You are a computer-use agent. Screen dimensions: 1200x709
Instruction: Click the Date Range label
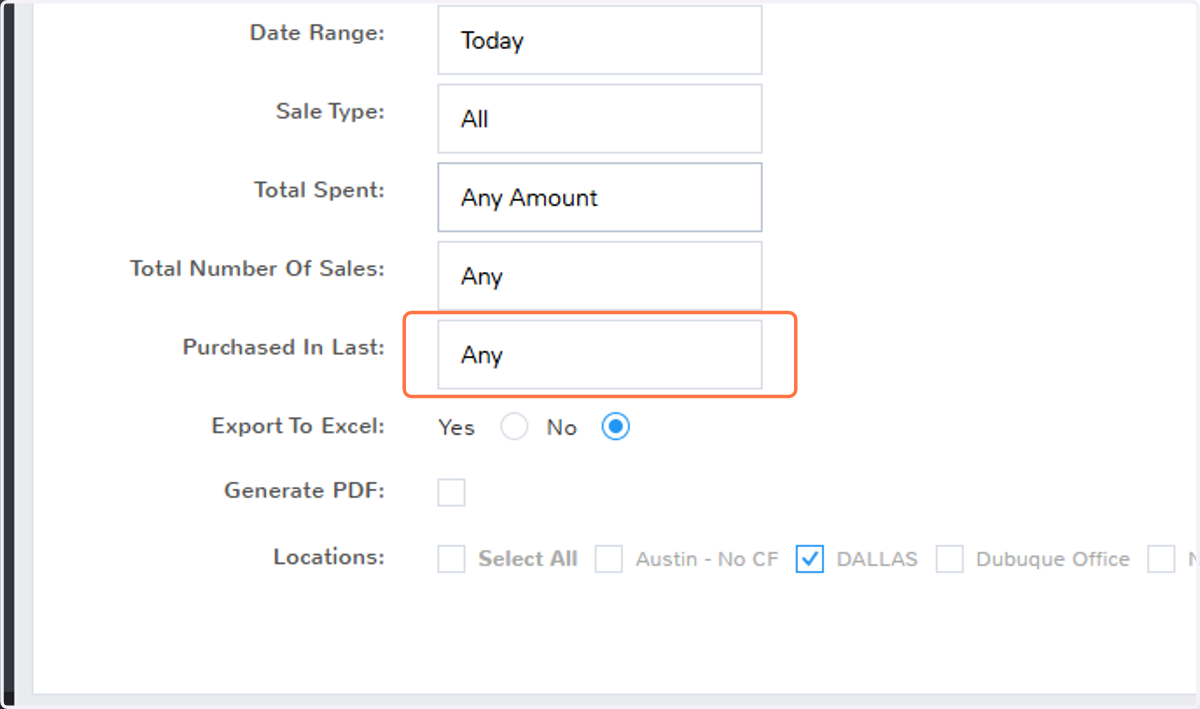point(317,33)
